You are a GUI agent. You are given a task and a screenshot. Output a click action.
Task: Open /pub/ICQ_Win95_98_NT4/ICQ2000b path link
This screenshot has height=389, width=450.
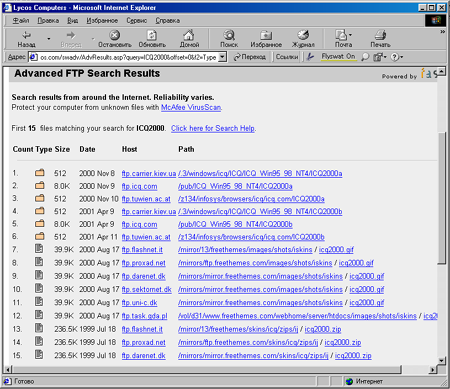(235, 224)
